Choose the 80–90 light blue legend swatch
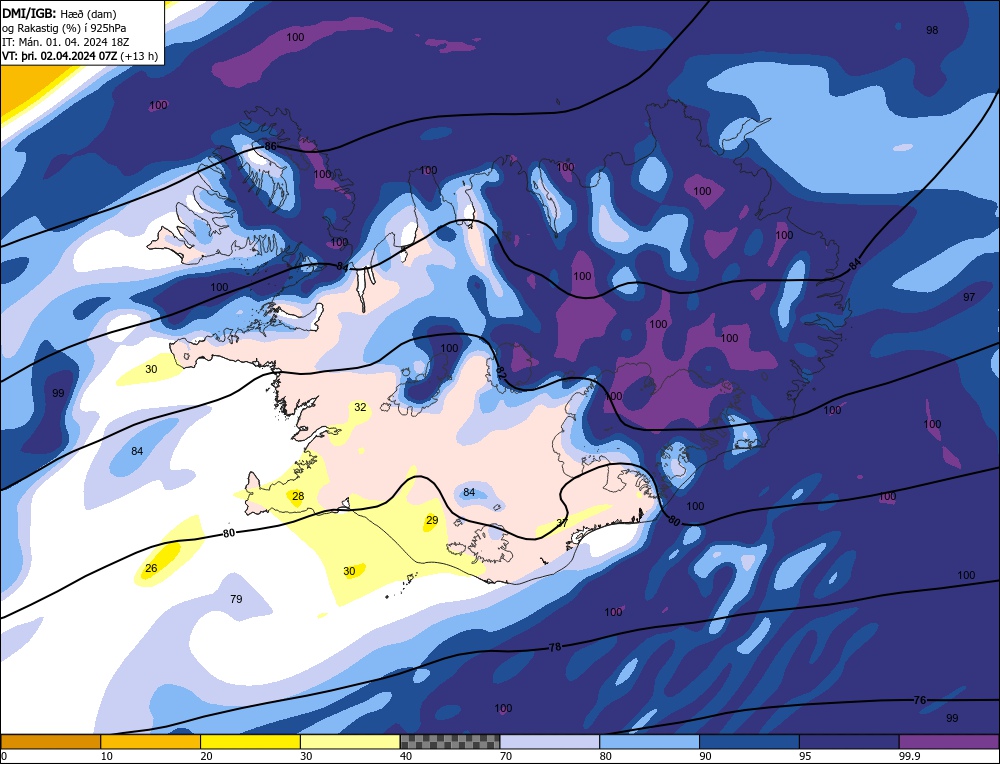1000x764 pixels. (x=649, y=742)
